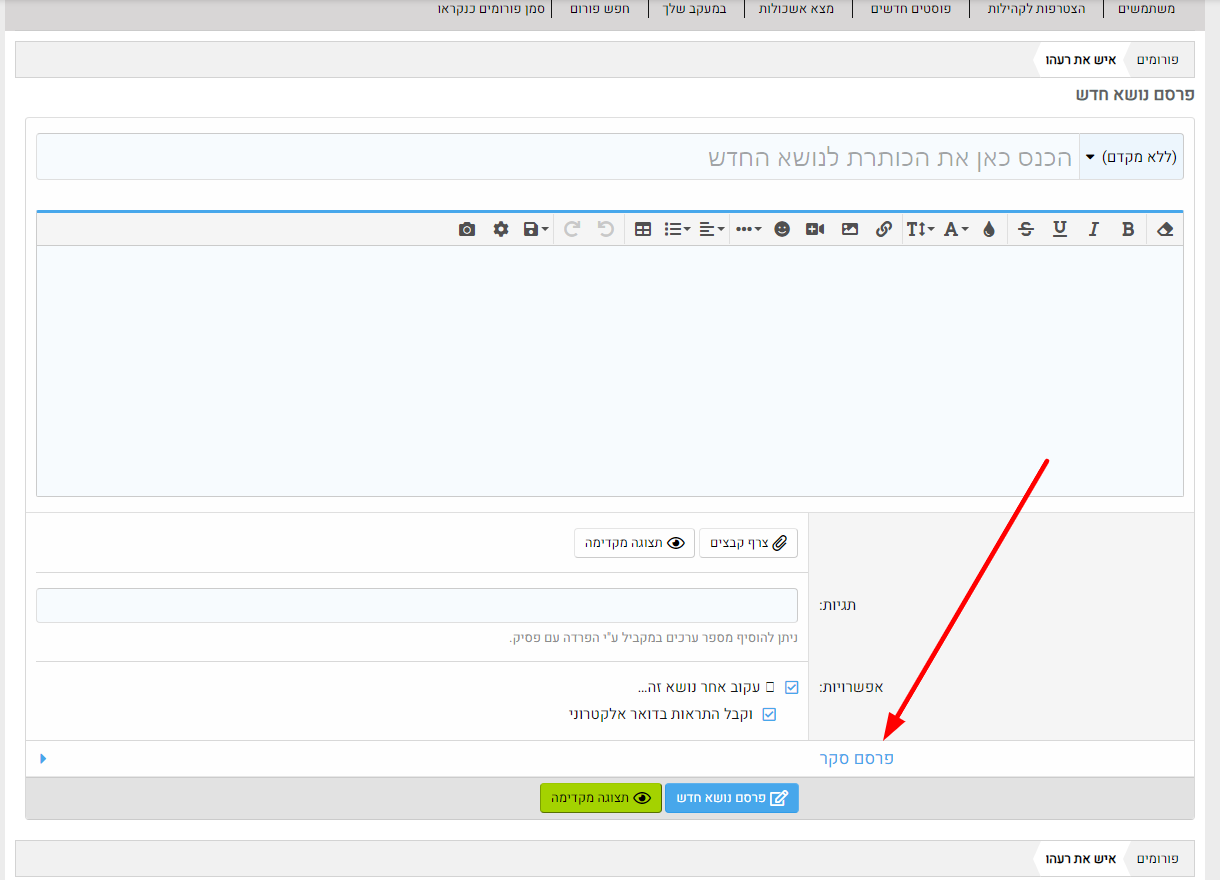The height and width of the screenshot is (880, 1220).
Task: Click the white תצוגה מקדימה preview button
Action: pyautogui.click(x=634, y=543)
